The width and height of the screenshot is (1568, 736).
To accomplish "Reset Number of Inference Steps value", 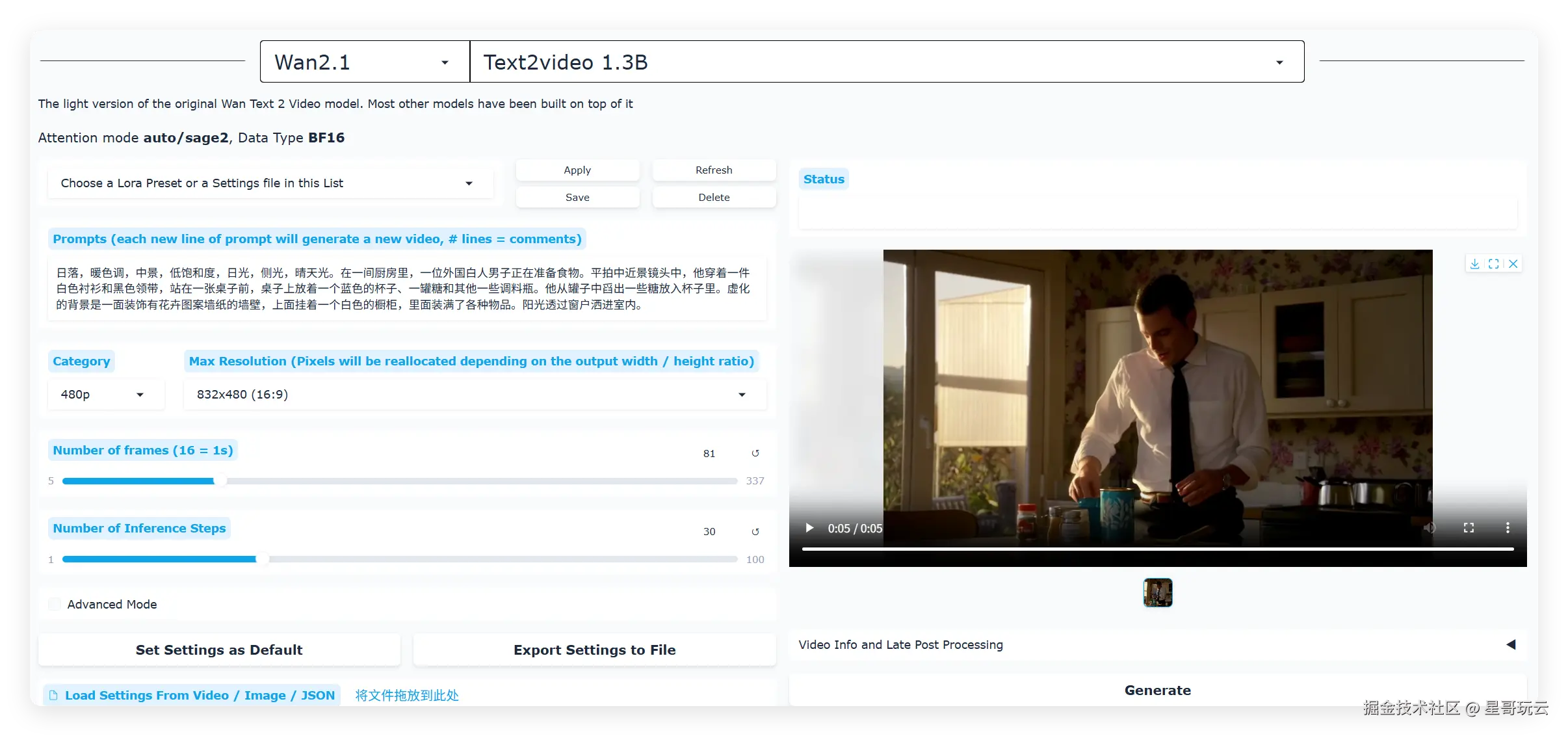I will (x=755, y=532).
